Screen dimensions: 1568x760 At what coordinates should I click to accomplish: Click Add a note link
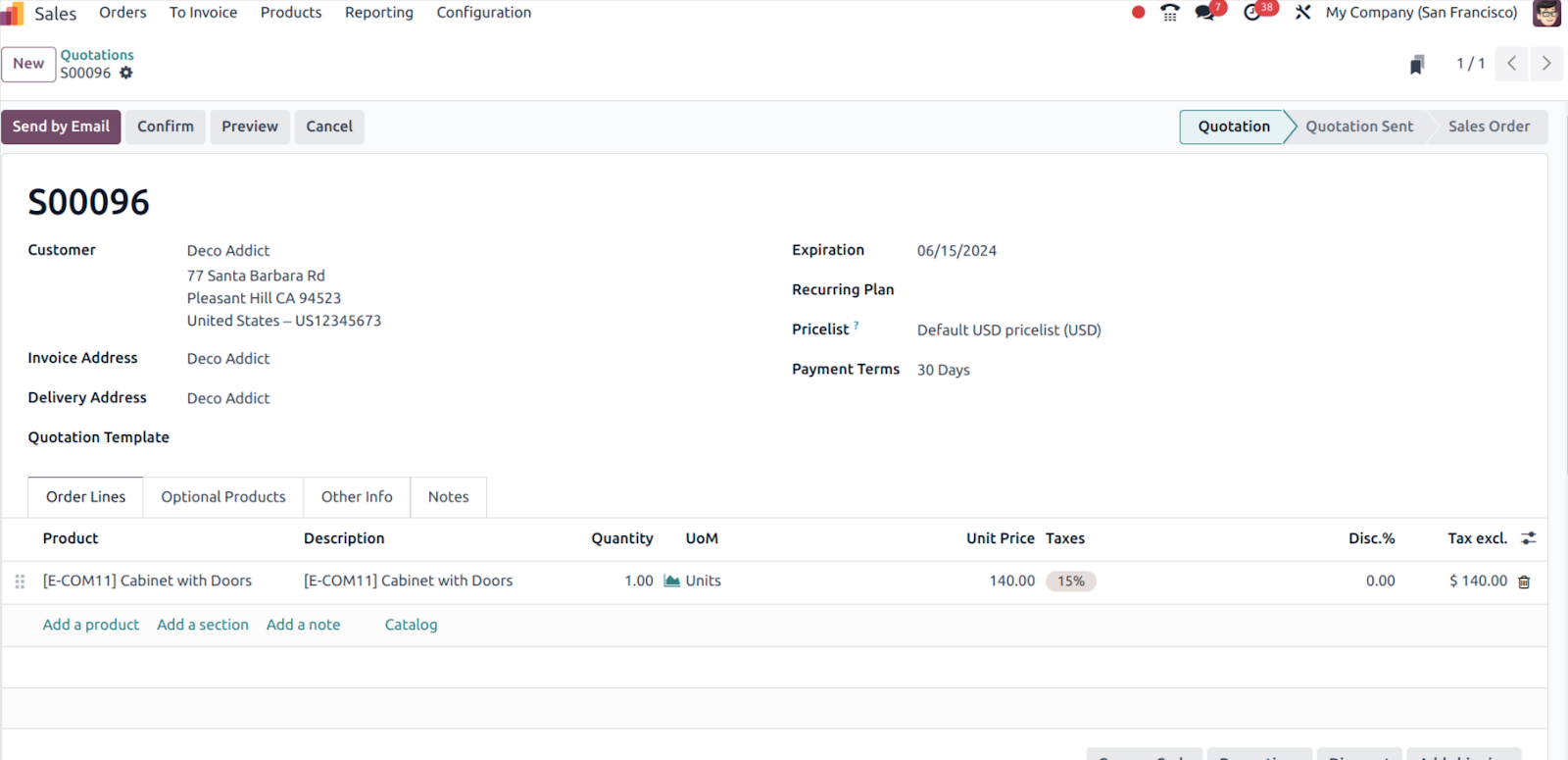pyautogui.click(x=304, y=625)
